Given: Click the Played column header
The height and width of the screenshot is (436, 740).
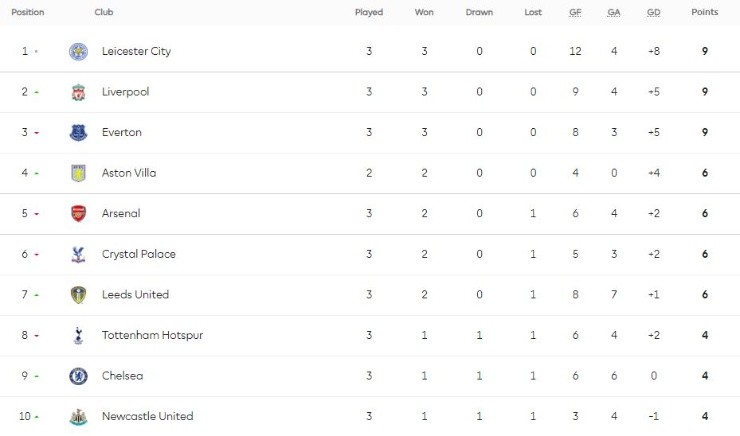Looking at the screenshot, I should pyautogui.click(x=369, y=12).
